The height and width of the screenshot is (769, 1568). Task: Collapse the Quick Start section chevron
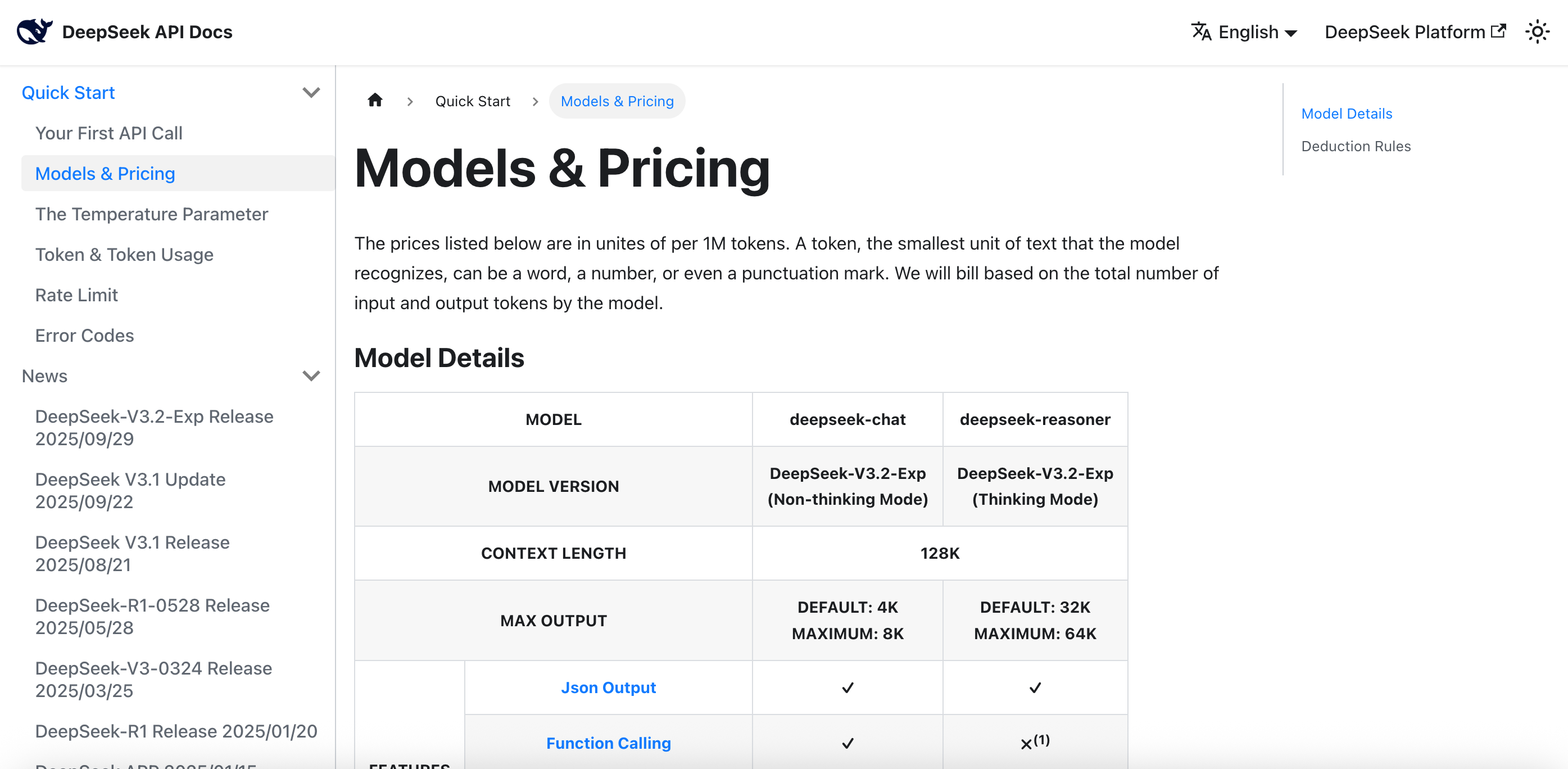(x=311, y=93)
